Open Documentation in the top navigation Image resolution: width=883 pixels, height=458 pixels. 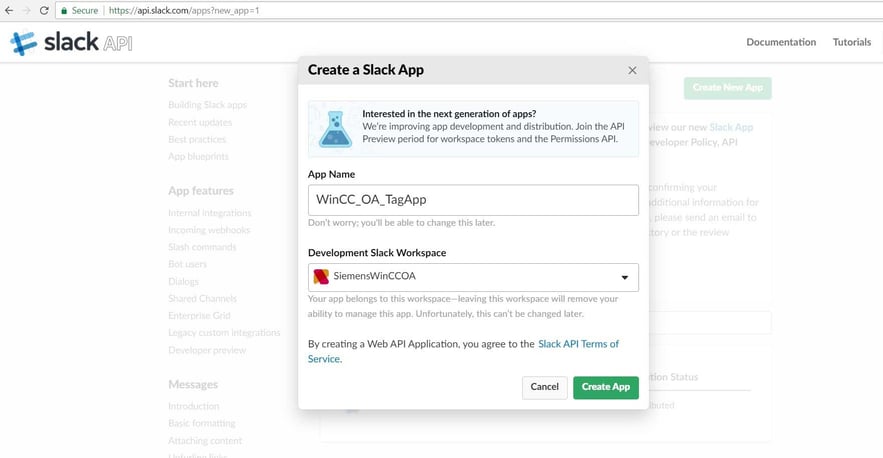(781, 42)
